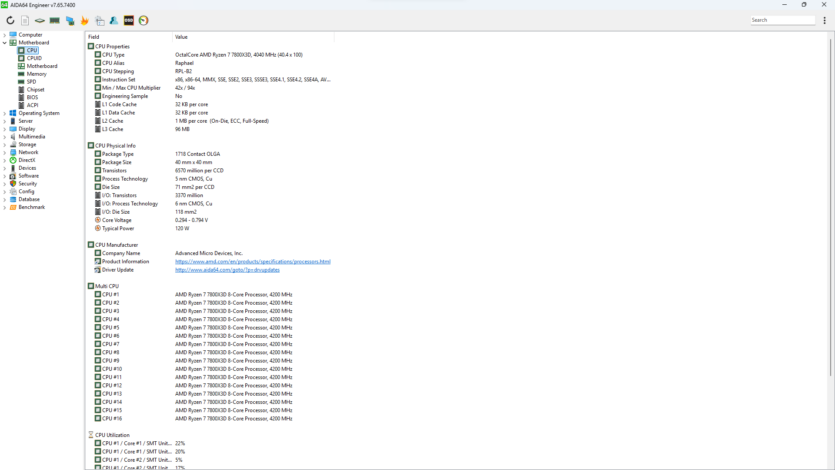Open the ACPI page in the tree
The image size is (835, 470).
(32, 105)
